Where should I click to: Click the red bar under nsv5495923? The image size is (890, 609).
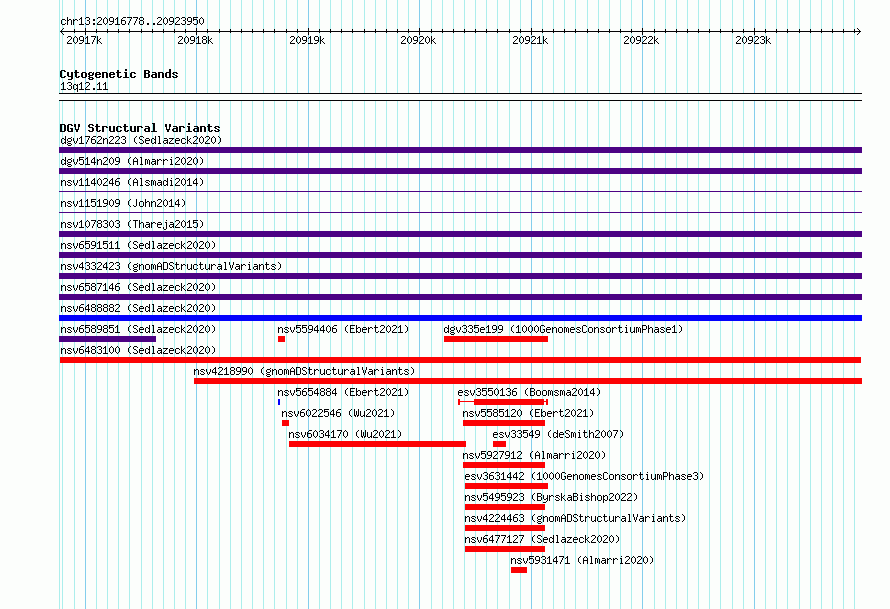click(x=505, y=507)
